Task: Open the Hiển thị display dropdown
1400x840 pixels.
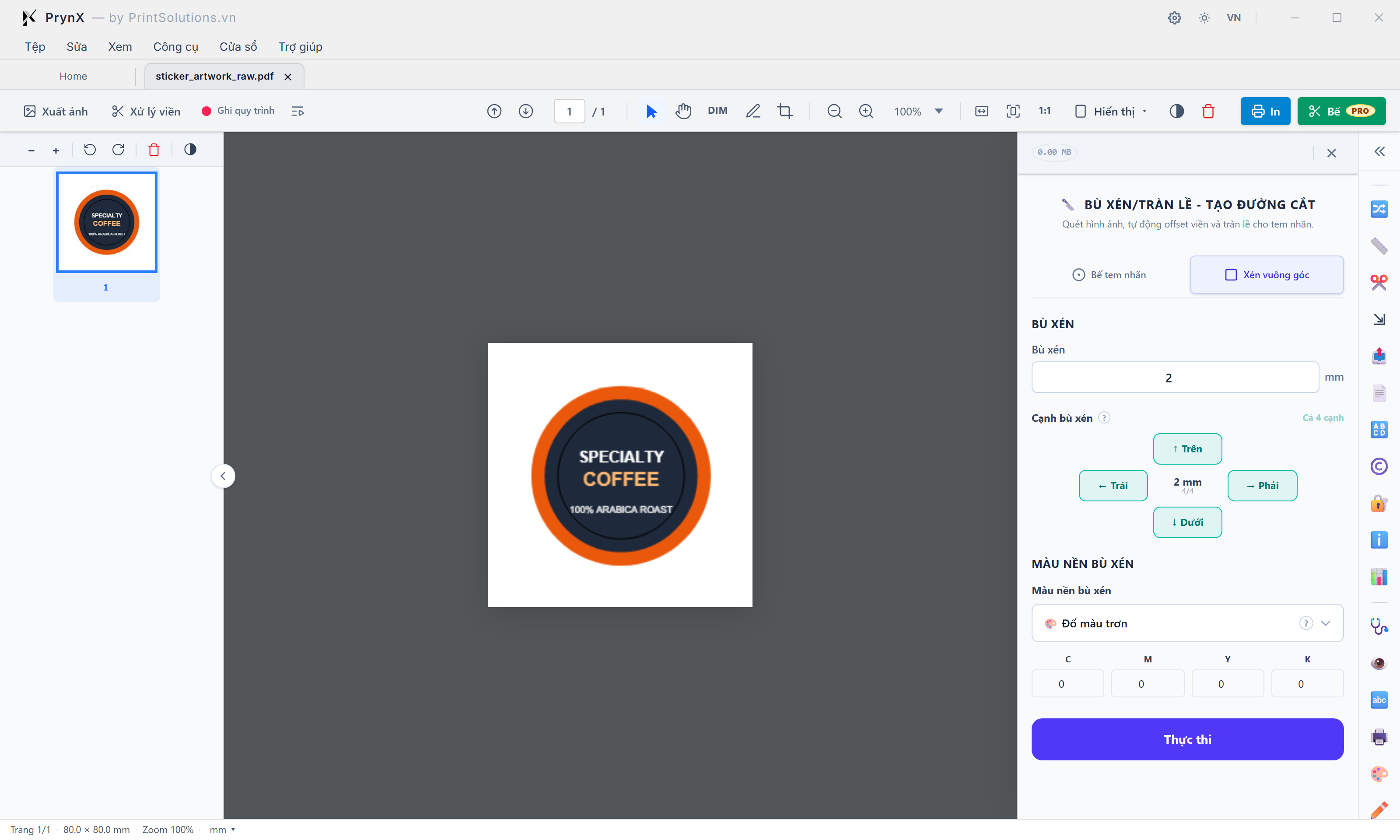Action: pyautogui.click(x=1110, y=111)
